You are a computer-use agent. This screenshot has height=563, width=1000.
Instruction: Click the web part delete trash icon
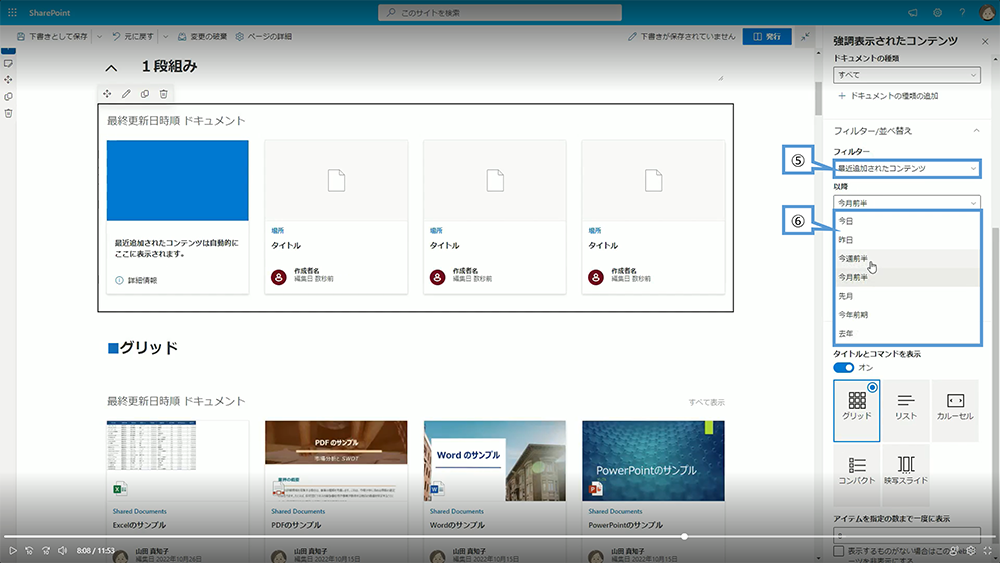163,94
